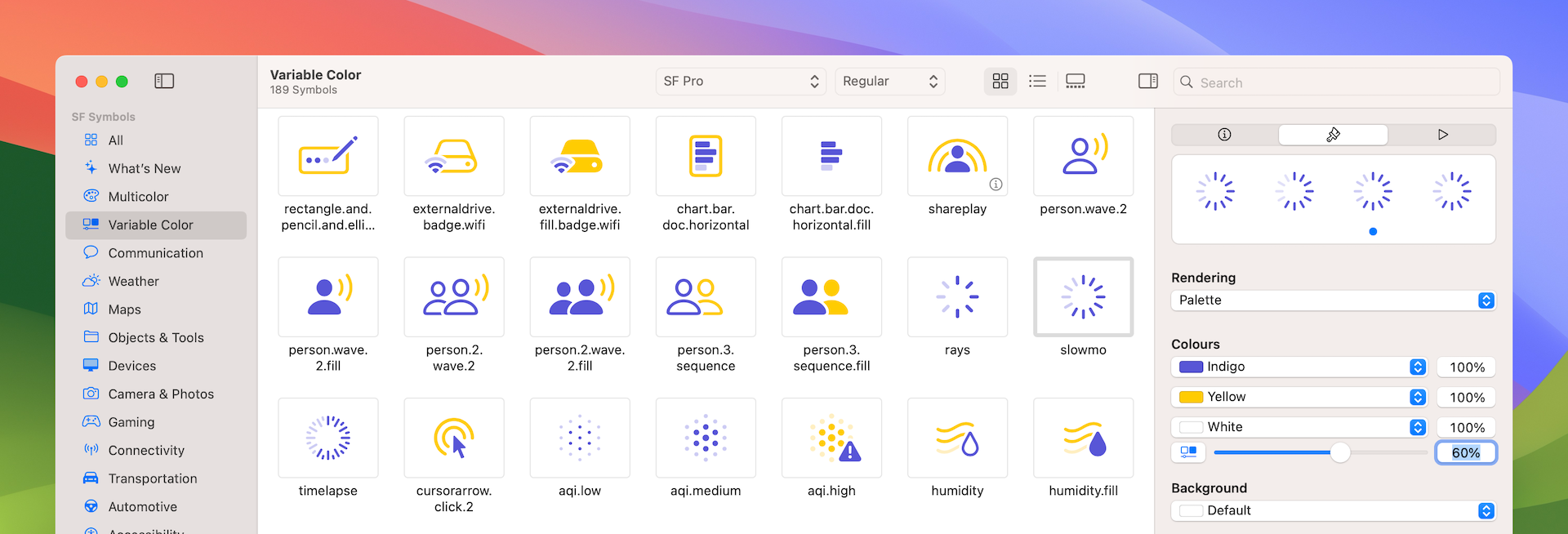Select the externaldrive.badge.wifi symbol
1568x534 pixels.
pos(454,156)
